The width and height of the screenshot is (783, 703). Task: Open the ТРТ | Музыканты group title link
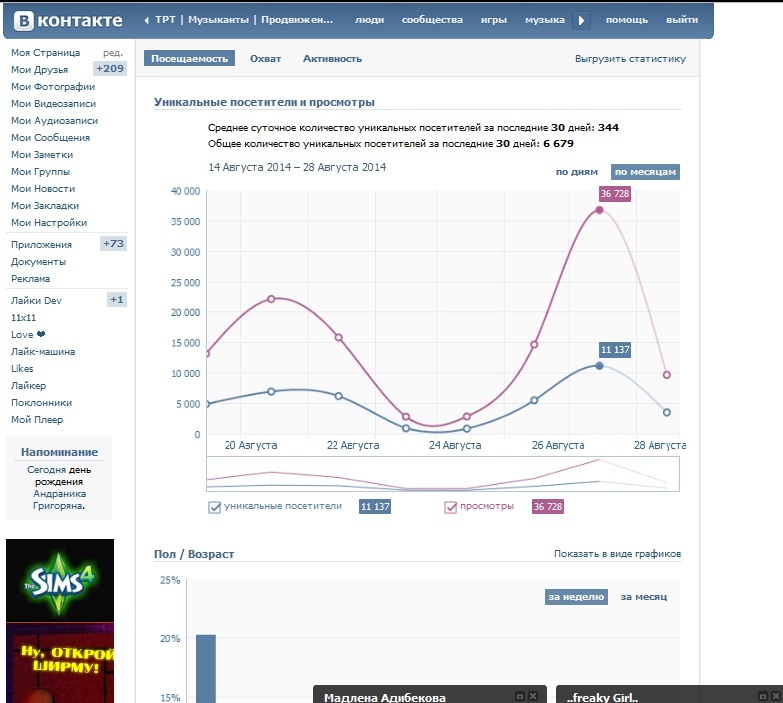(244, 20)
